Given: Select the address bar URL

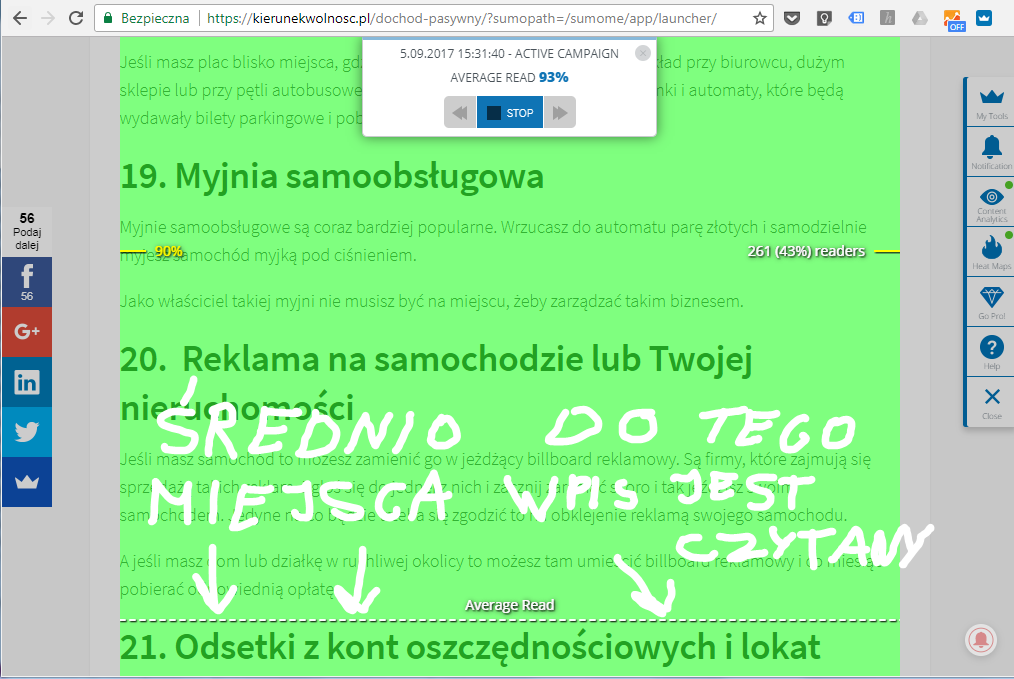Looking at the screenshot, I should tap(400, 17).
